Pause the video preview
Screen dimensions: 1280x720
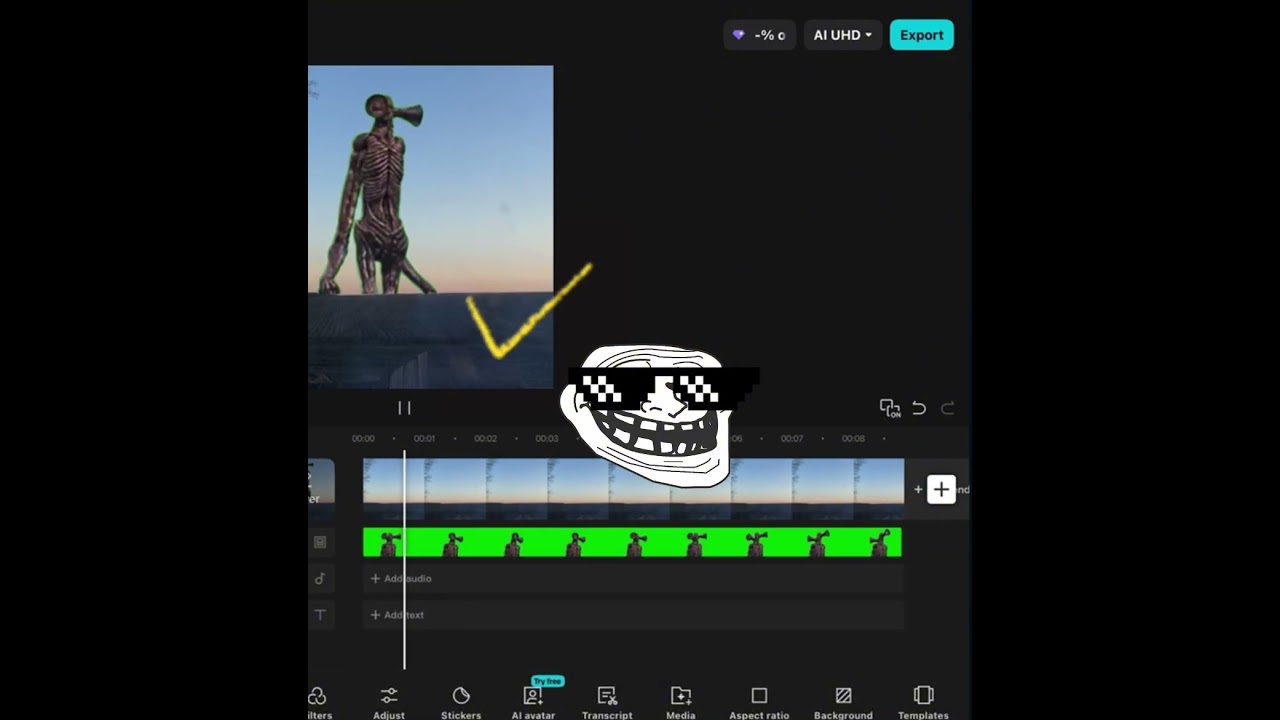[x=404, y=408]
